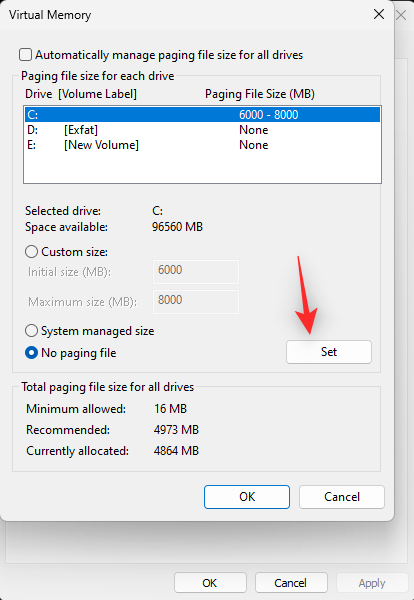Select drive E: [New Volume] row

point(202,145)
